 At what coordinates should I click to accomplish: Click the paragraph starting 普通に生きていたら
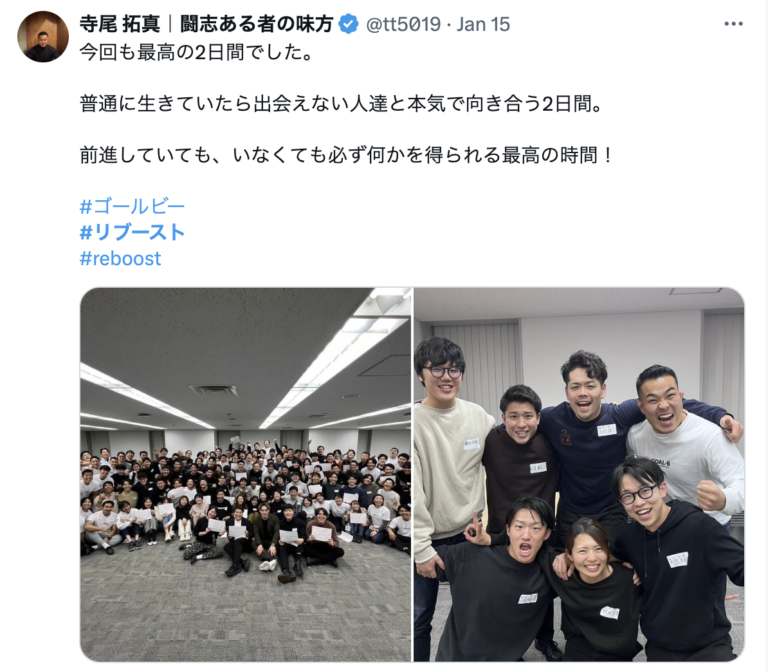tap(341, 104)
